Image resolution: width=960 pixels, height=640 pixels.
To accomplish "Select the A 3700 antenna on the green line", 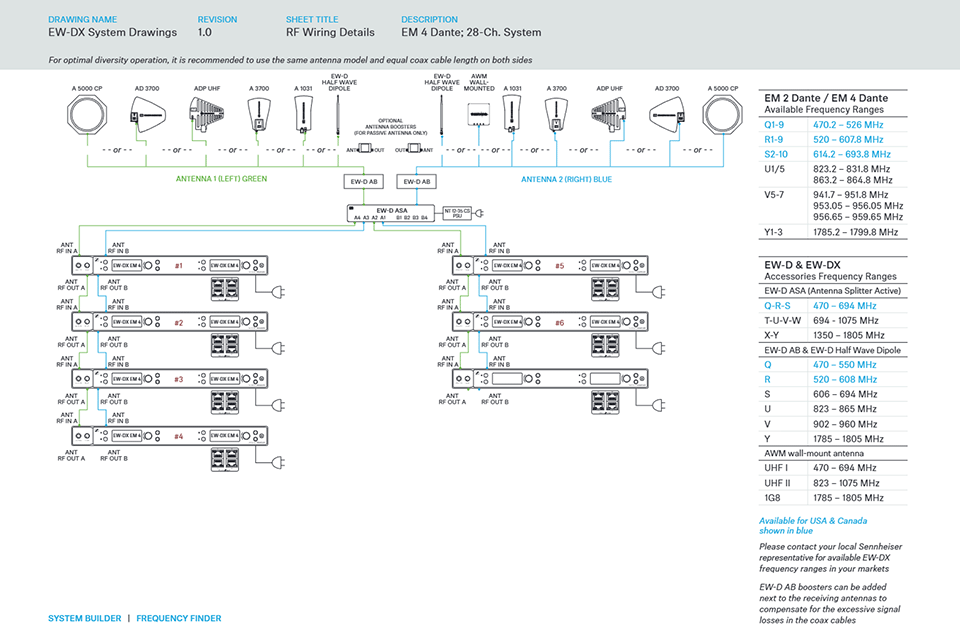I will [259, 115].
